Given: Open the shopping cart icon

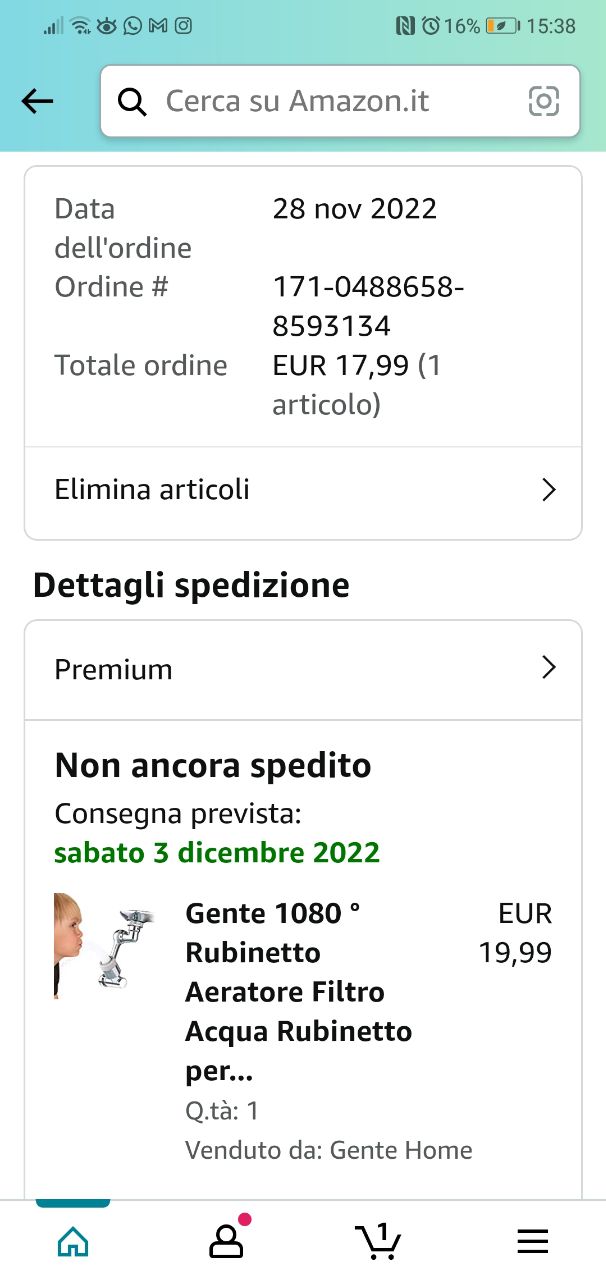Looking at the screenshot, I should click(378, 1240).
